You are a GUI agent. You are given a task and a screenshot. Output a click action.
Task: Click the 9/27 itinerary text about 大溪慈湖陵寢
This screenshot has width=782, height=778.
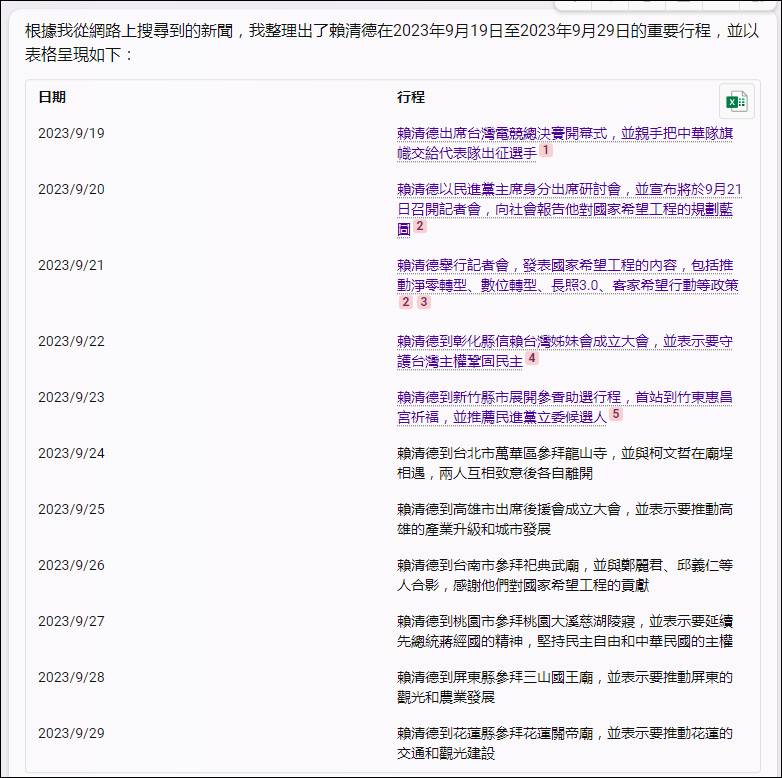click(x=565, y=631)
